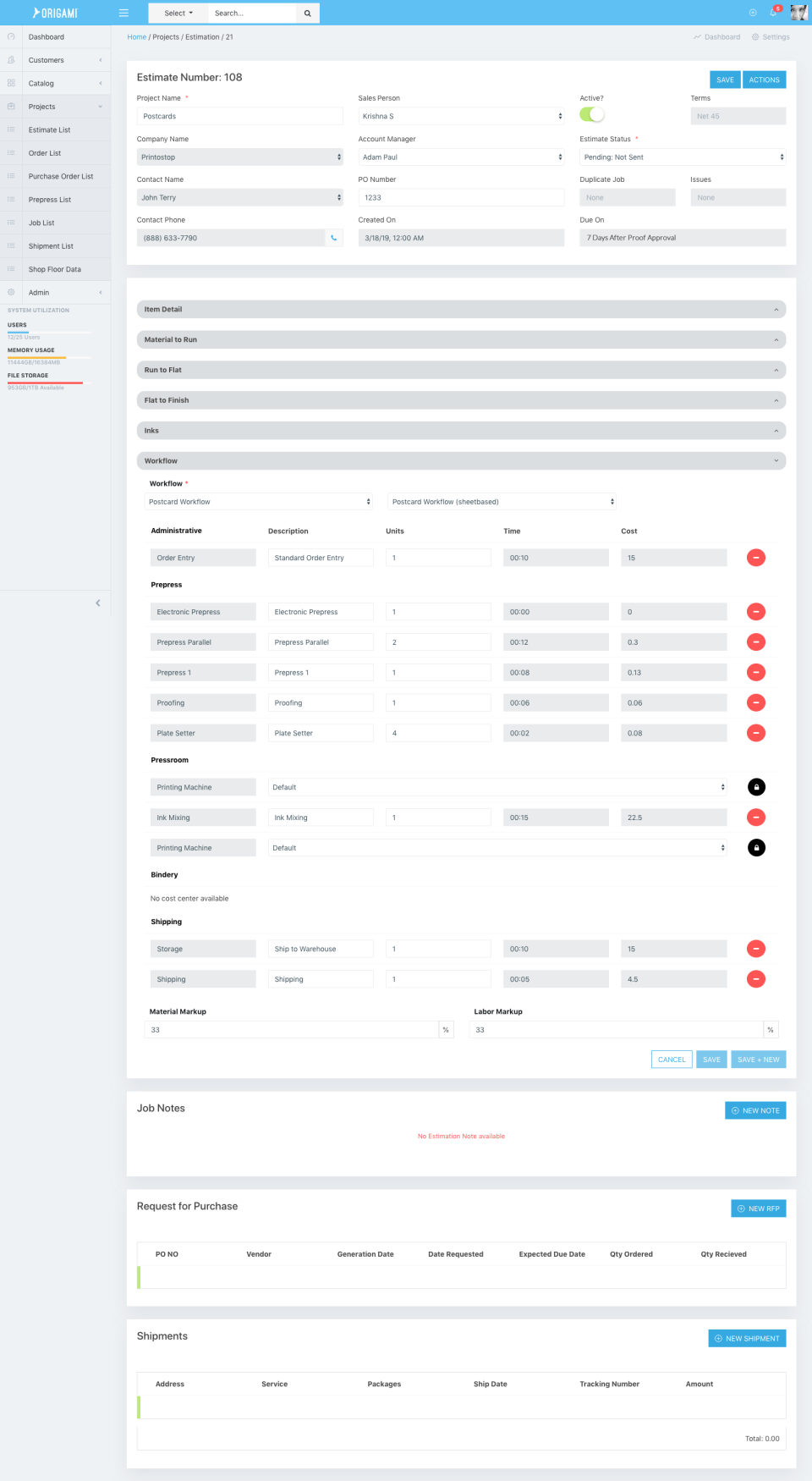The width and height of the screenshot is (812, 1481).
Task: Click the Dashboard sidebar icon
Action: (x=11, y=36)
